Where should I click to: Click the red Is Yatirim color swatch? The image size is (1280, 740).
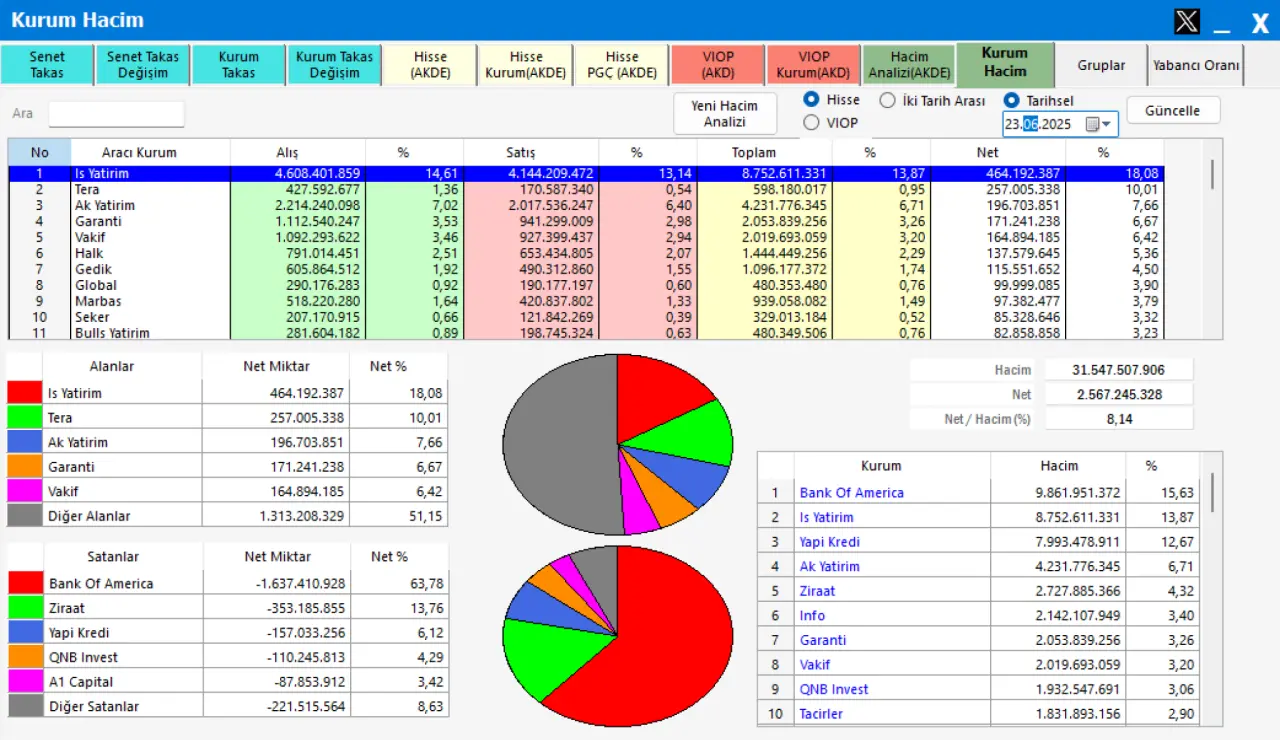point(24,393)
